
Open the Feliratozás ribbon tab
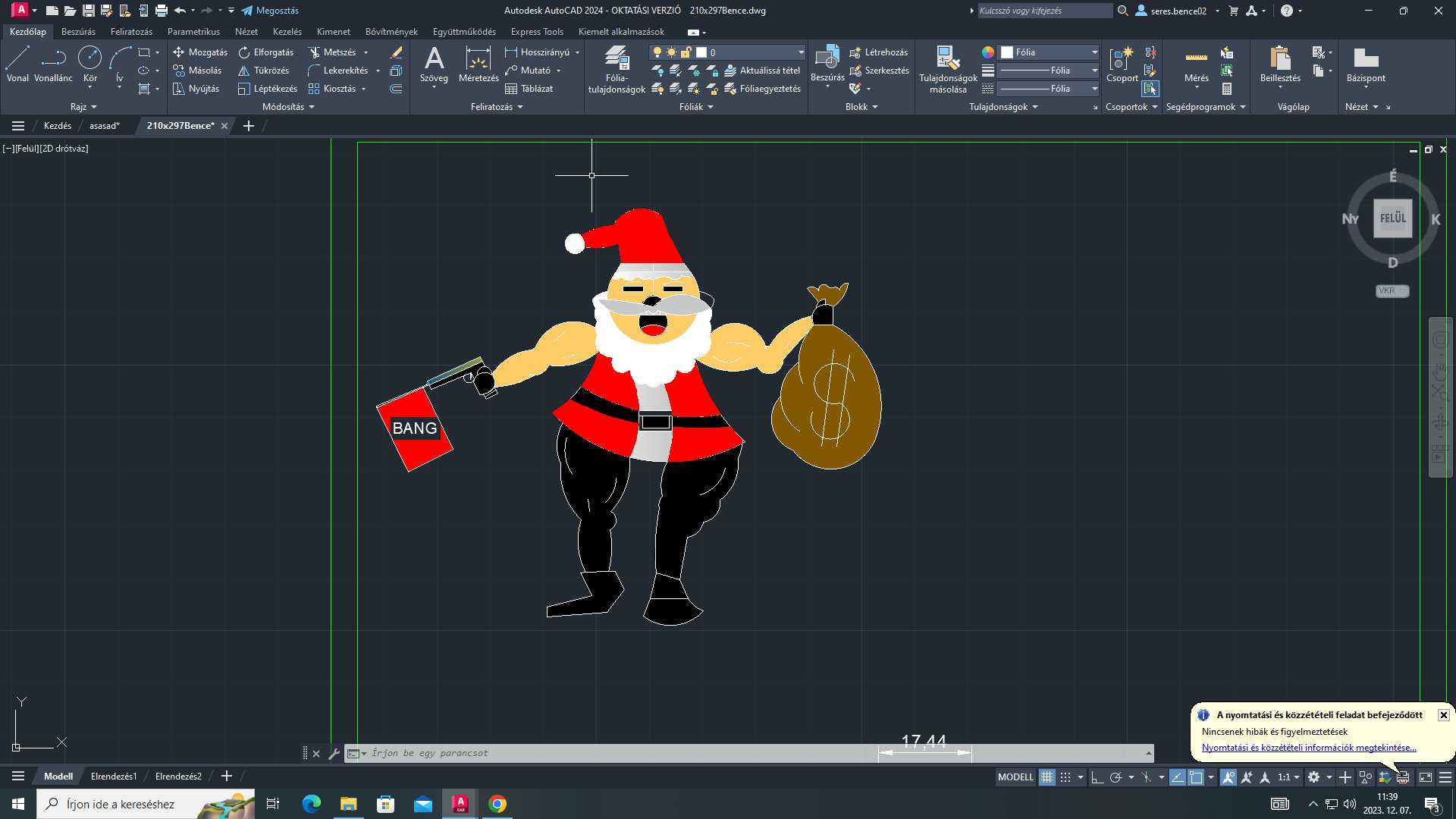[x=131, y=32]
